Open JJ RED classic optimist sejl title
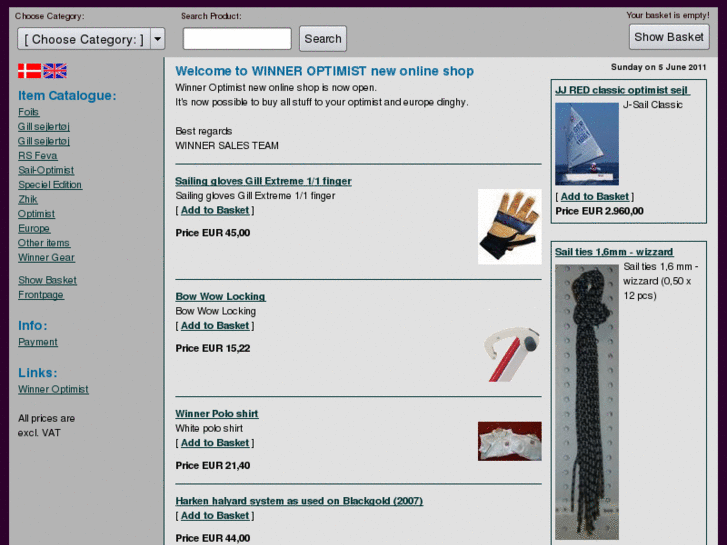727x545 pixels. pyautogui.click(x=623, y=90)
